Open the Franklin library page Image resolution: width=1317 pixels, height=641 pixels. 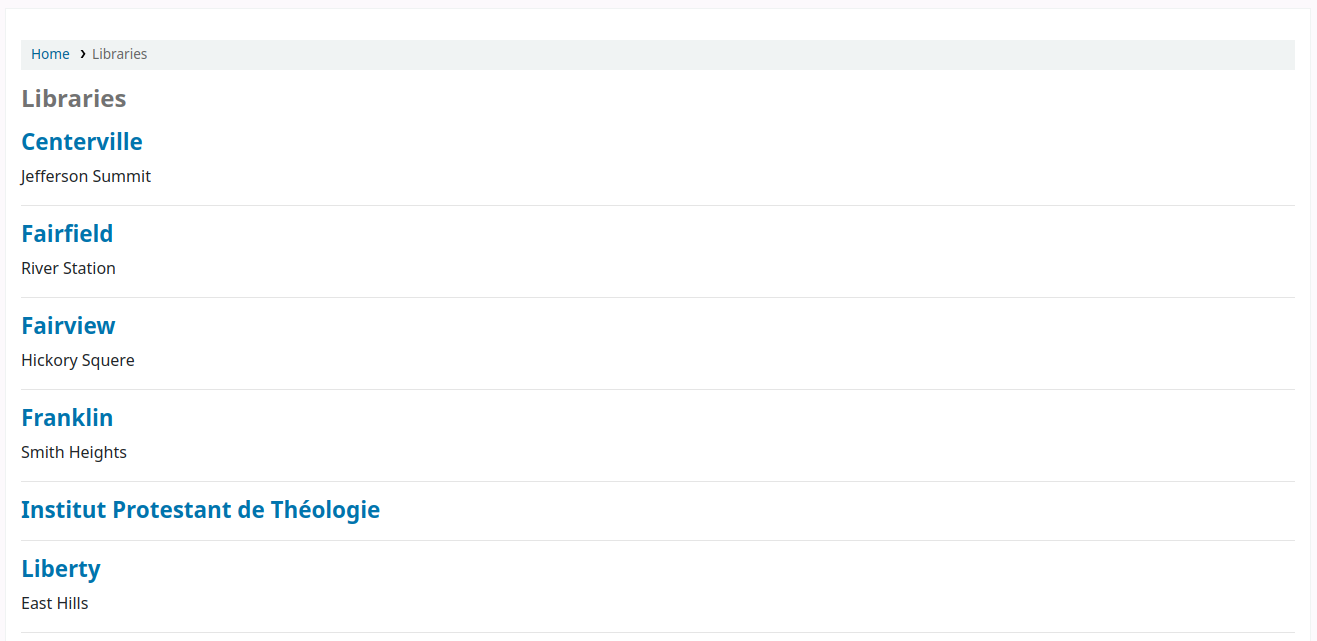tap(66, 417)
